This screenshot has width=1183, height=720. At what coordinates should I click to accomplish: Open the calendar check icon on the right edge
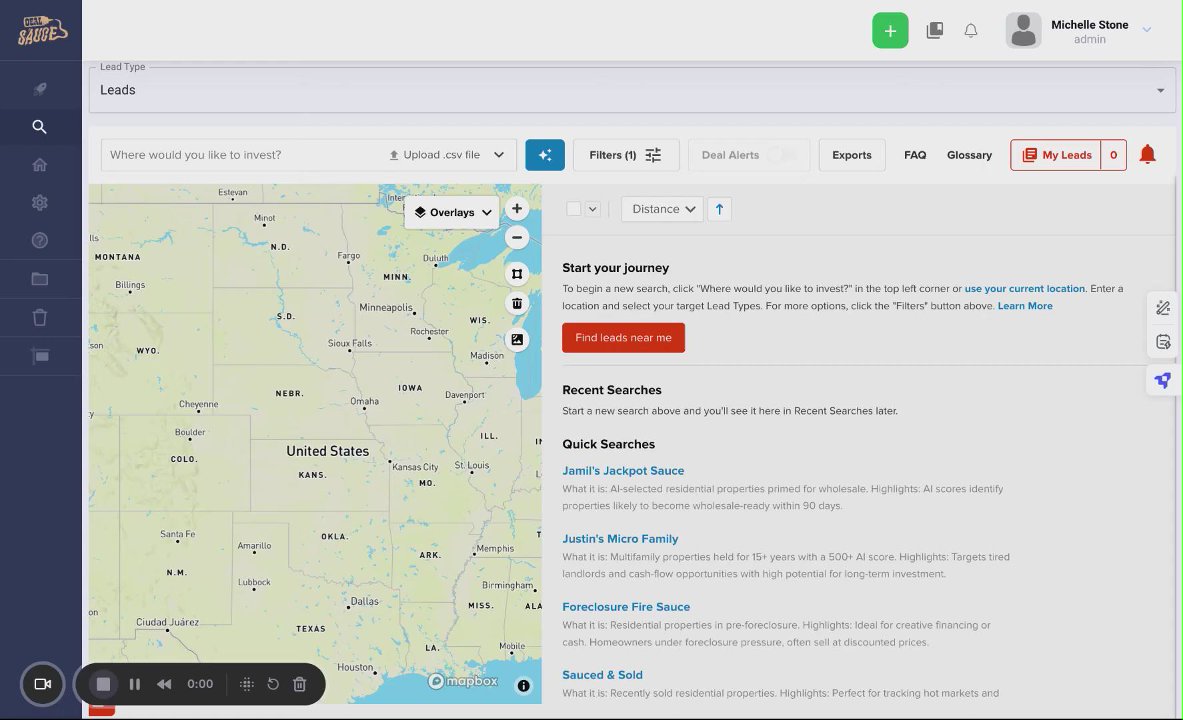[x=1163, y=342]
